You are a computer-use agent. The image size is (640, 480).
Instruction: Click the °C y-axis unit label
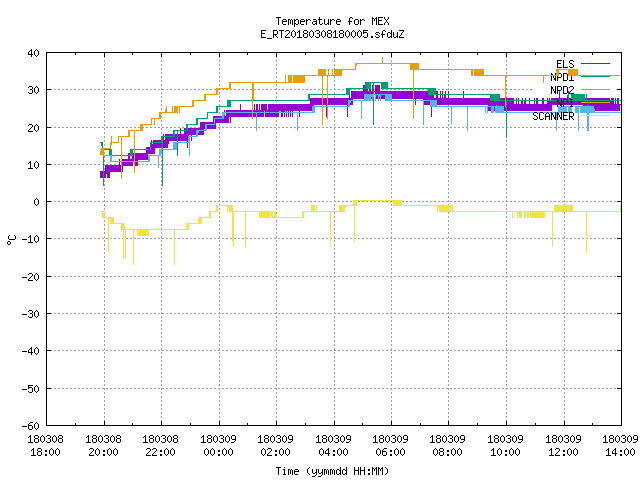pyautogui.click(x=11, y=240)
